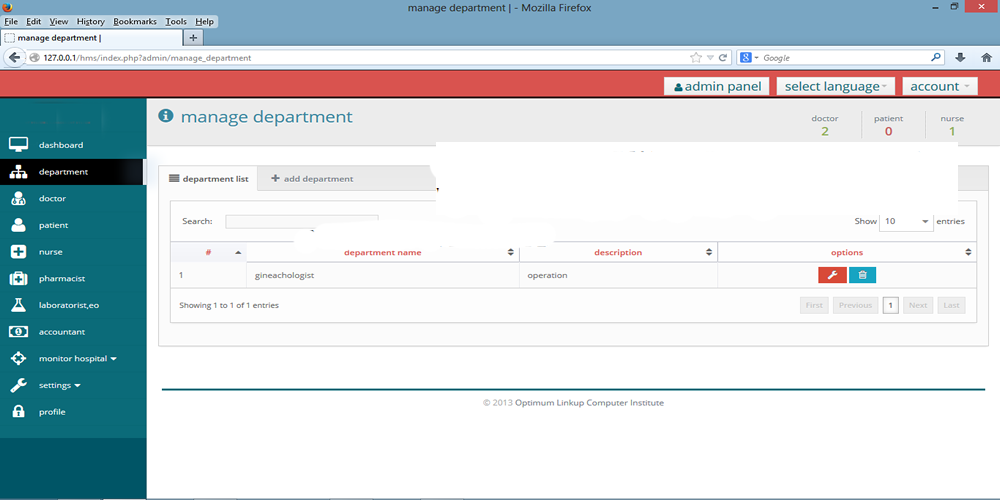Open the account dropdown menu
The width and height of the screenshot is (1000, 500).
pos(939,86)
